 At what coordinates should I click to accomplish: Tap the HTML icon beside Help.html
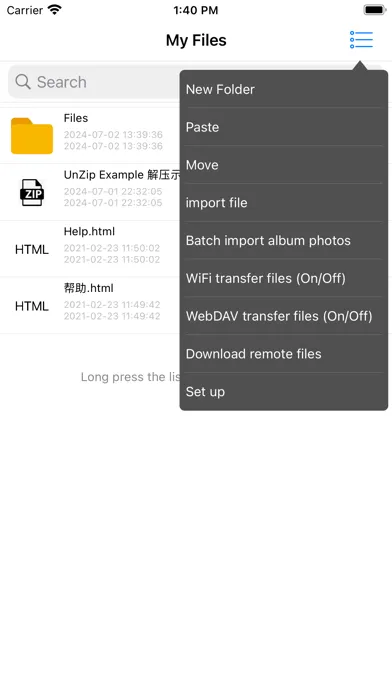[x=32, y=249]
